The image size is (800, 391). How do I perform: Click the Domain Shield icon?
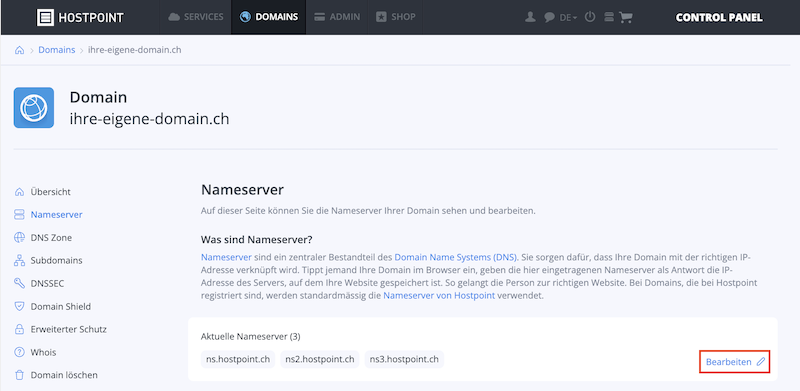[x=19, y=306]
